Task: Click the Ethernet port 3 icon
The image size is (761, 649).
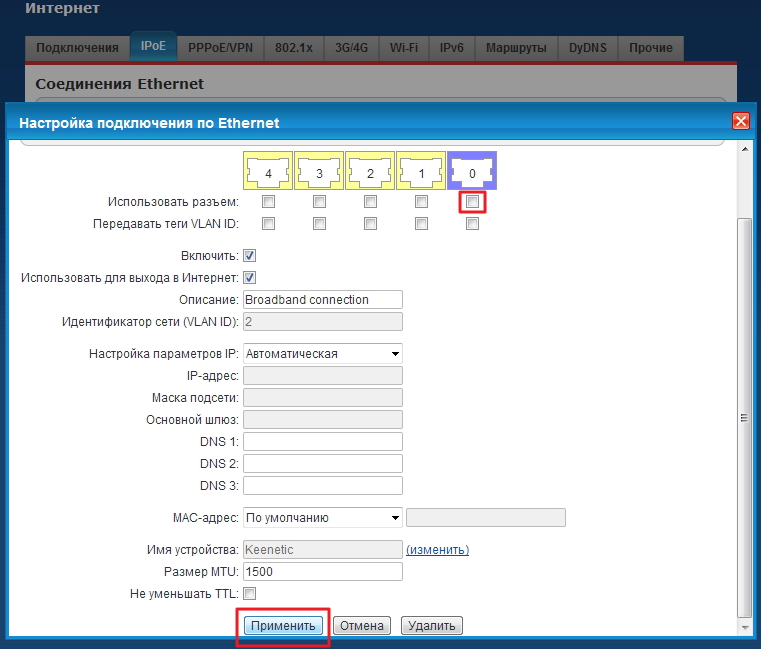Action: point(319,171)
